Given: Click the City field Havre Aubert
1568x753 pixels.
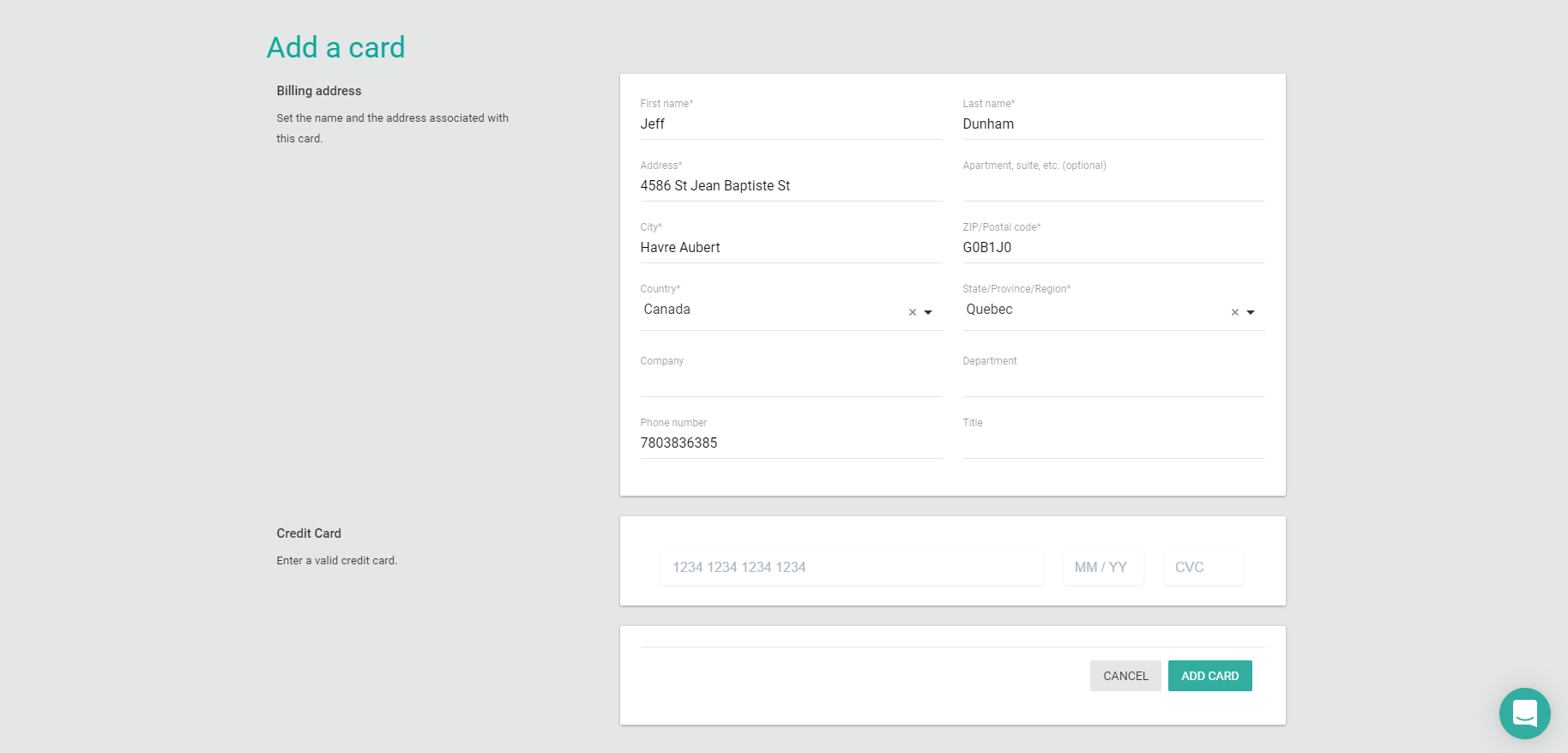Looking at the screenshot, I should (x=789, y=248).
